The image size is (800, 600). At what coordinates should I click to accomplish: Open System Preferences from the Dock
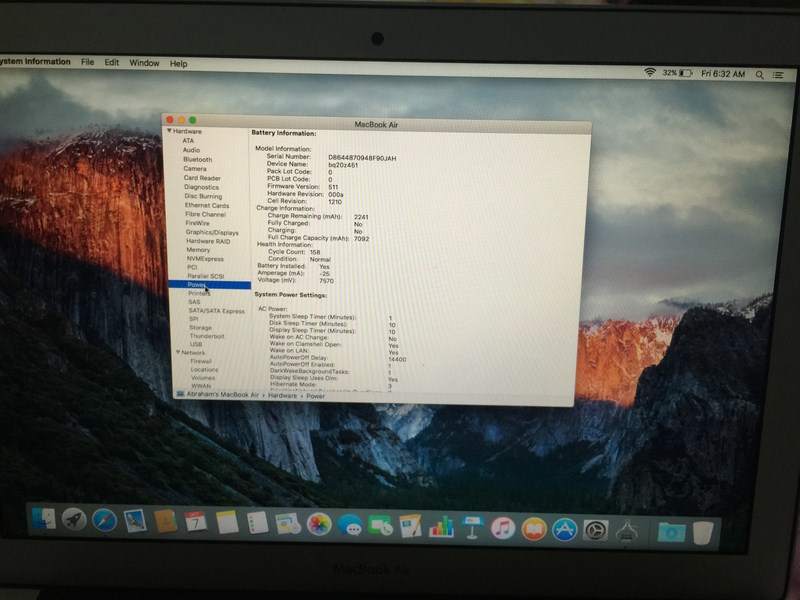[x=595, y=531]
